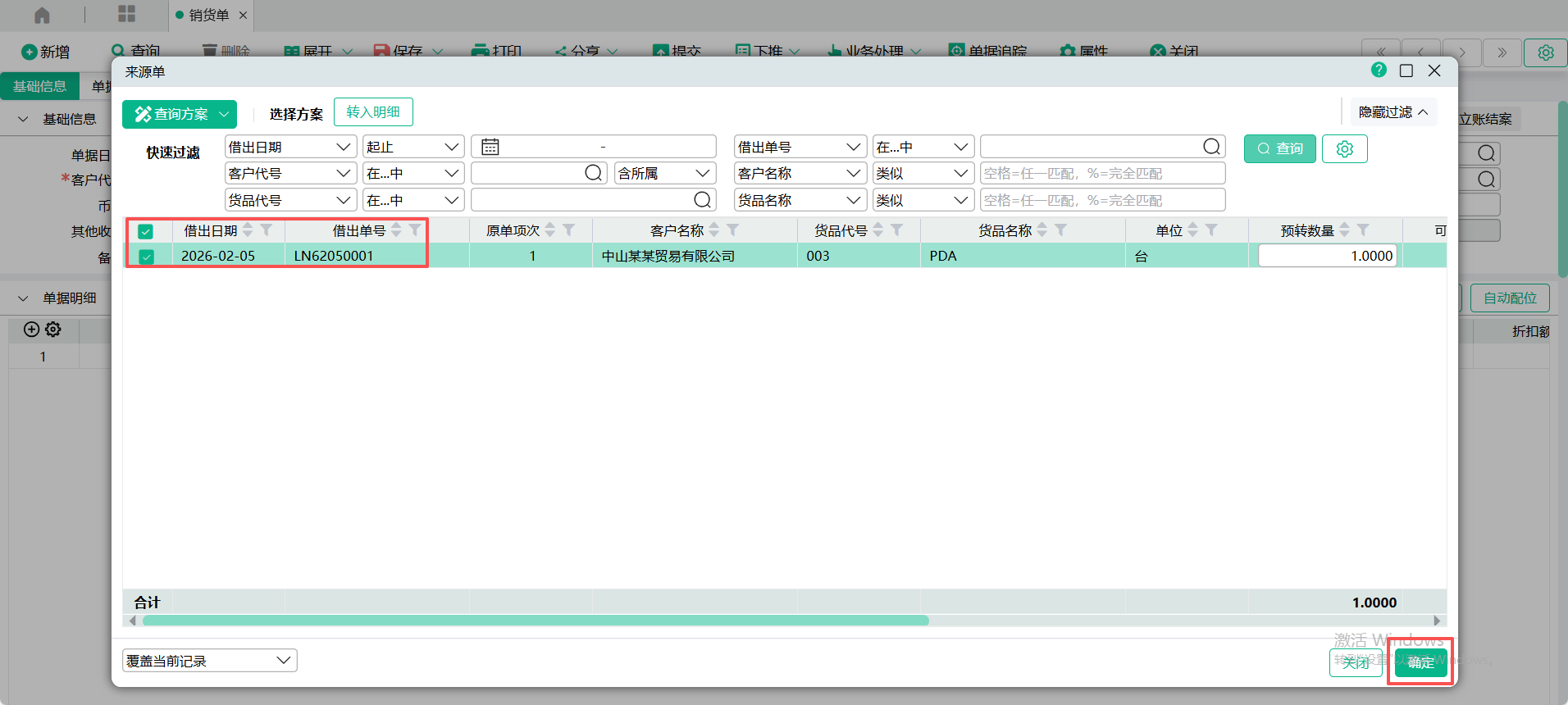
Task: Click the search icon in 客户代号 field
Action: point(594,173)
